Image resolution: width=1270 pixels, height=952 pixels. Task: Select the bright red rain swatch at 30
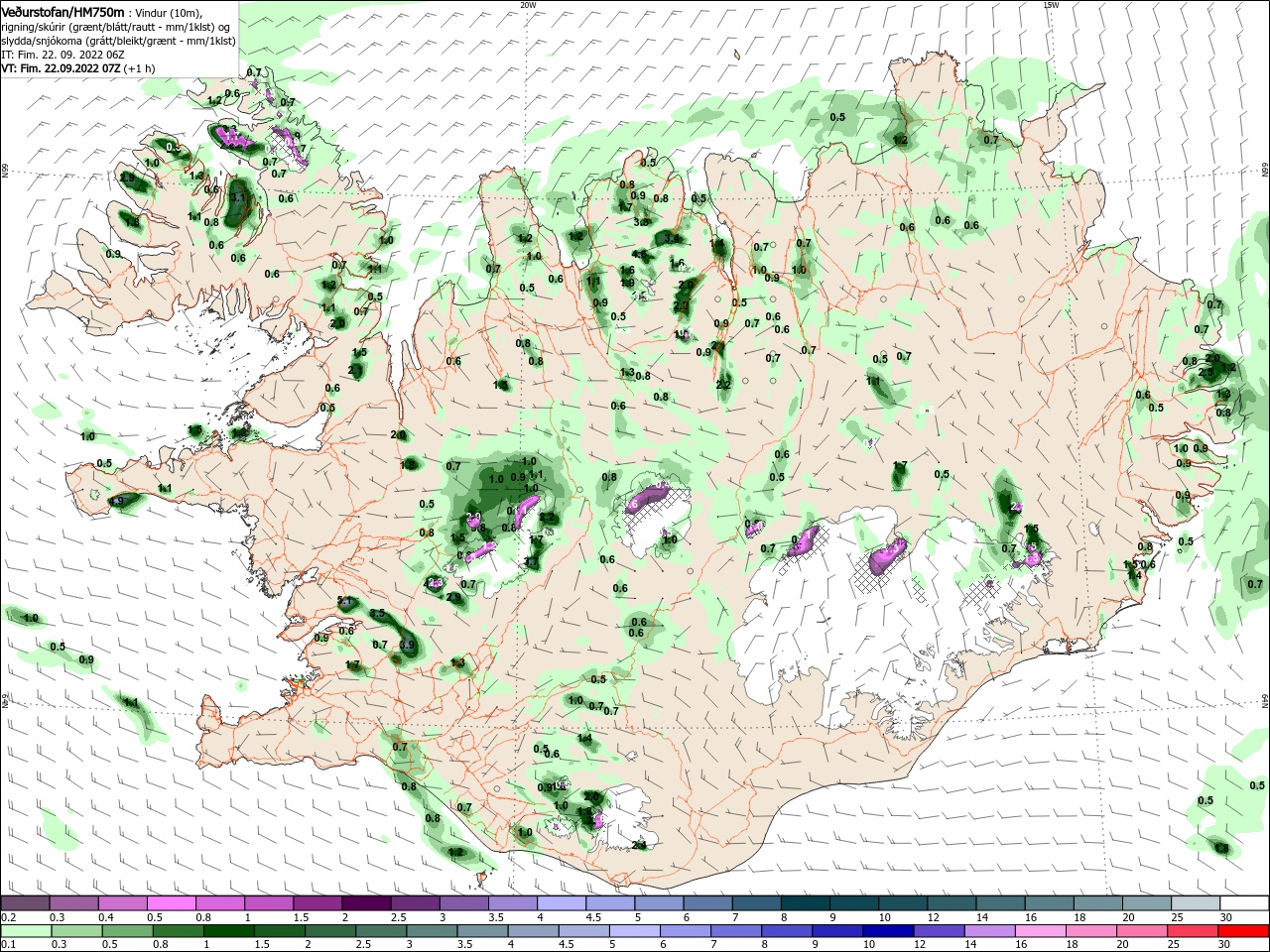coord(1244,931)
